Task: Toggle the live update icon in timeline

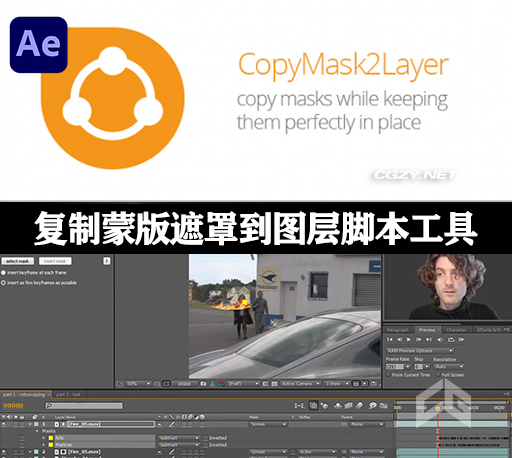Action: point(313,406)
